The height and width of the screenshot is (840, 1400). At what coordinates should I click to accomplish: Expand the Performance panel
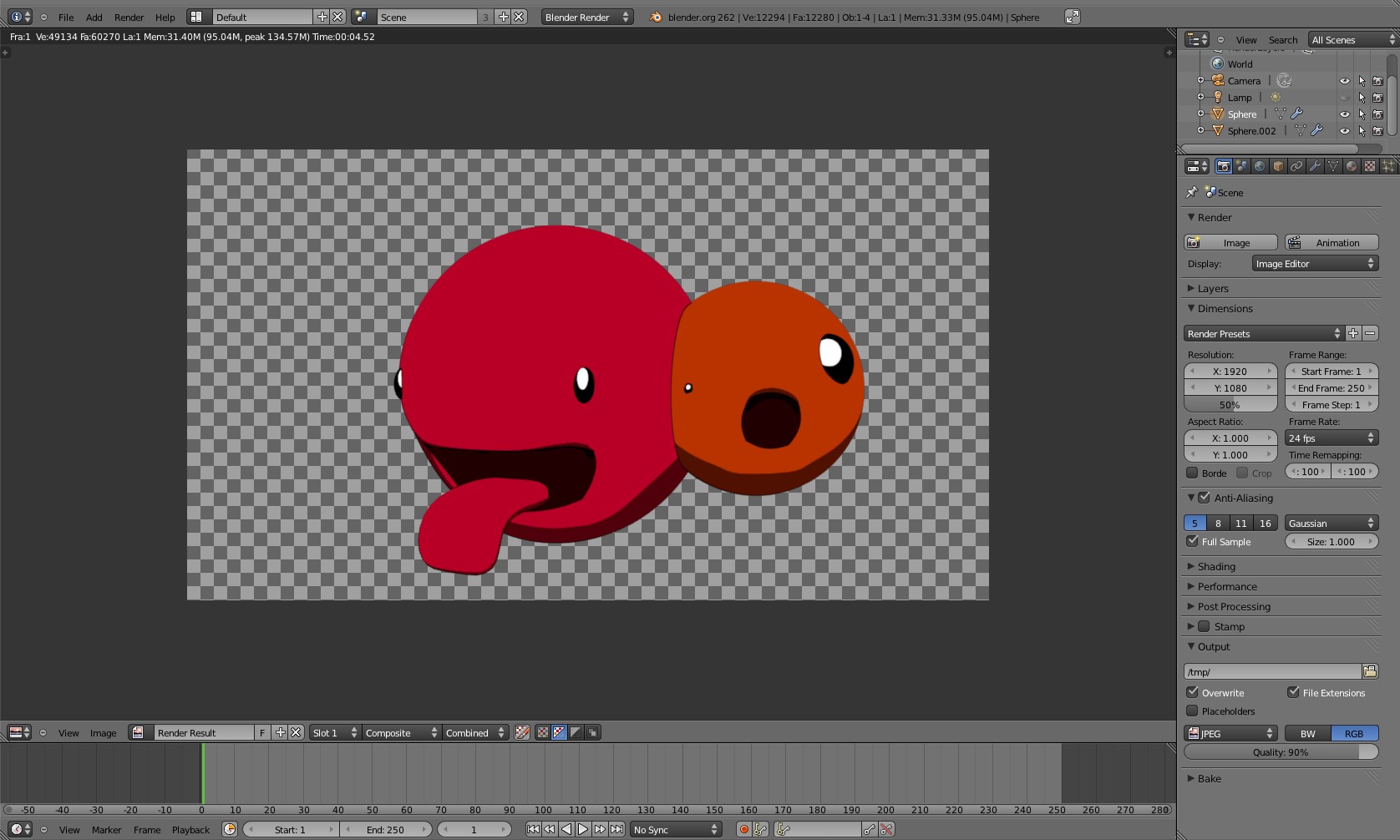point(1191,586)
